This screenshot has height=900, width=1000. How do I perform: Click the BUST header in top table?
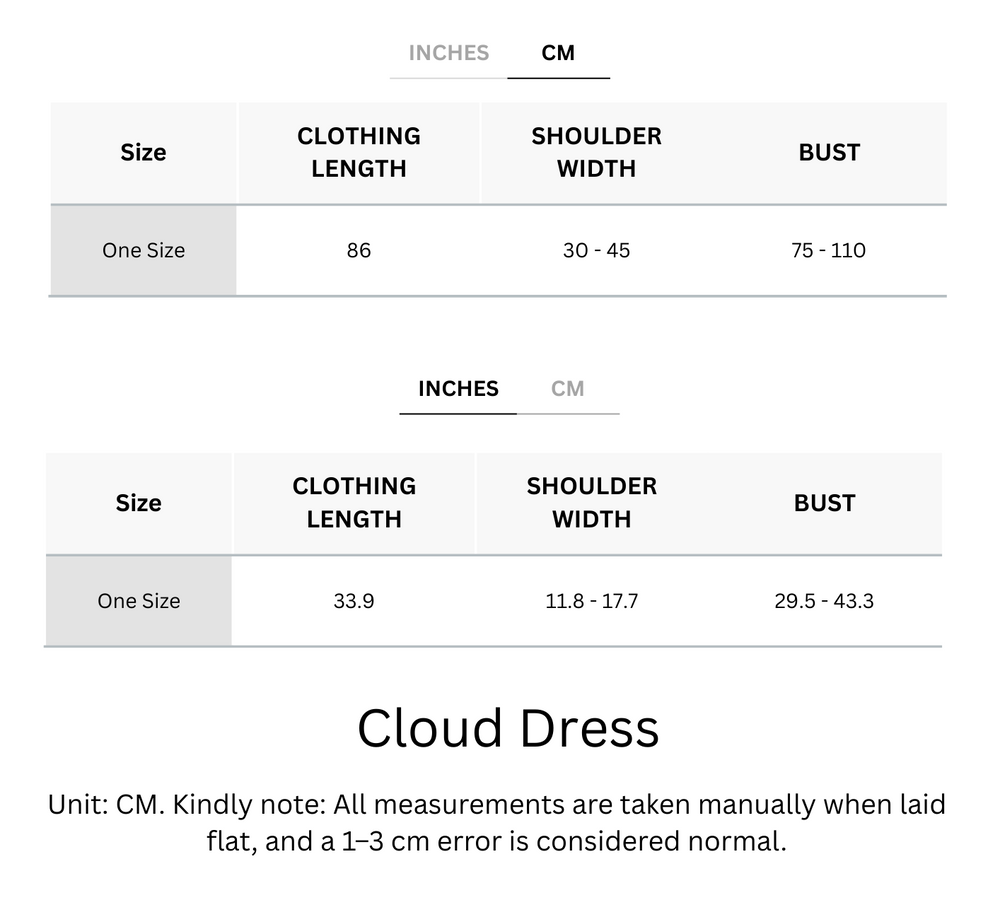click(829, 152)
